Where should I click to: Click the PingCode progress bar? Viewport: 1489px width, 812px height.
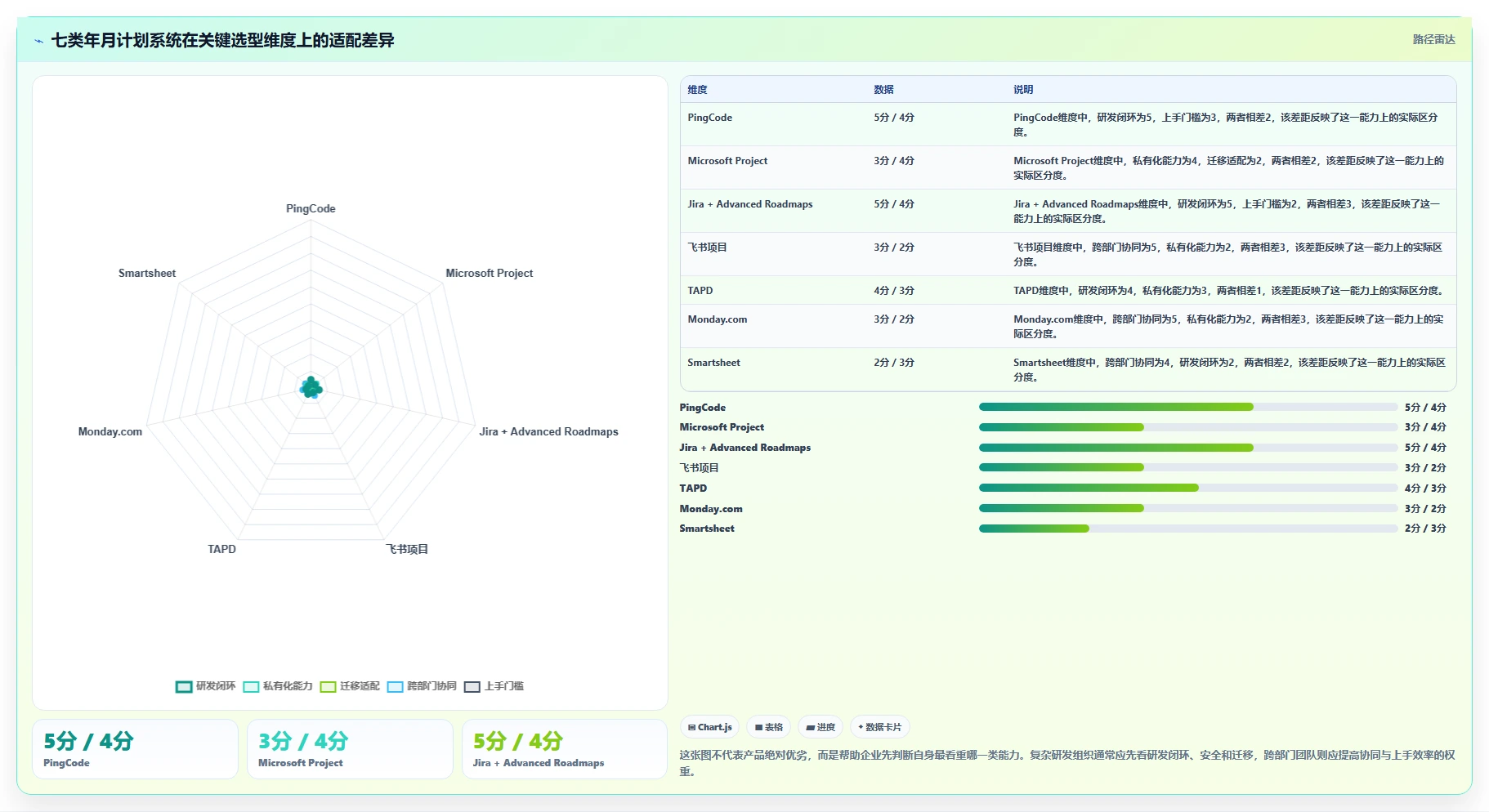pyautogui.click(x=1187, y=407)
